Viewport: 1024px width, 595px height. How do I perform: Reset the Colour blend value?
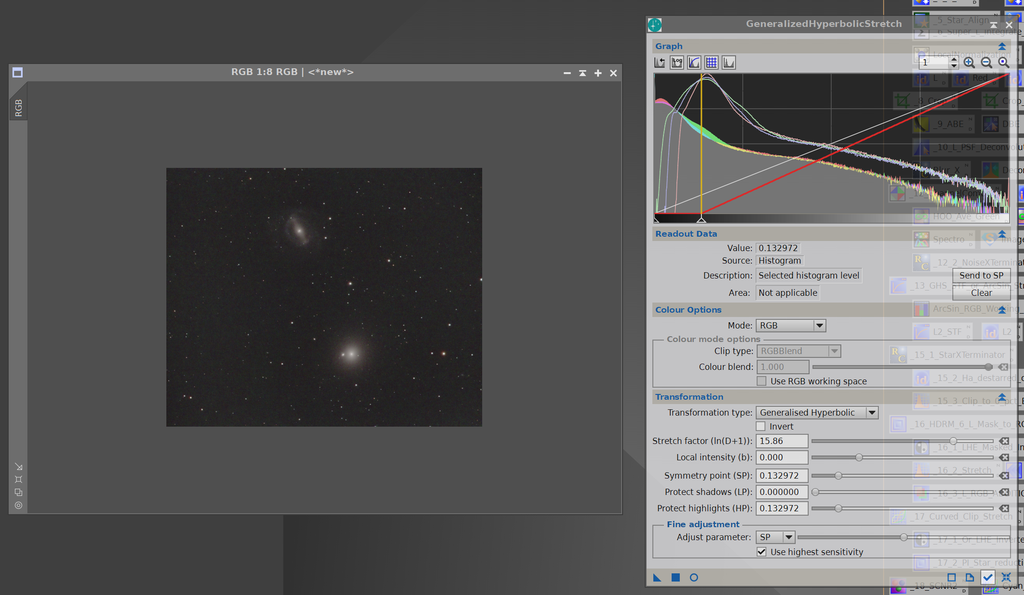click(1004, 367)
